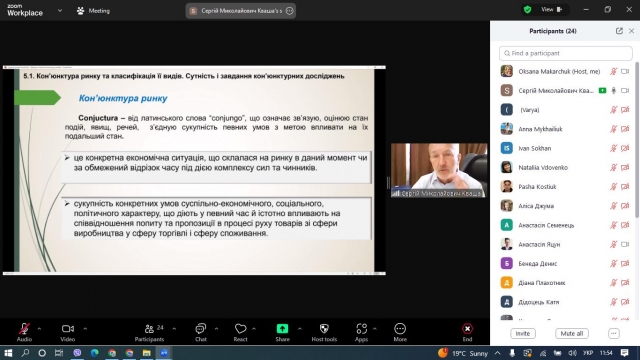
Task: Open File Explorer from taskbar
Action: pyautogui.click(x=147, y=353)
